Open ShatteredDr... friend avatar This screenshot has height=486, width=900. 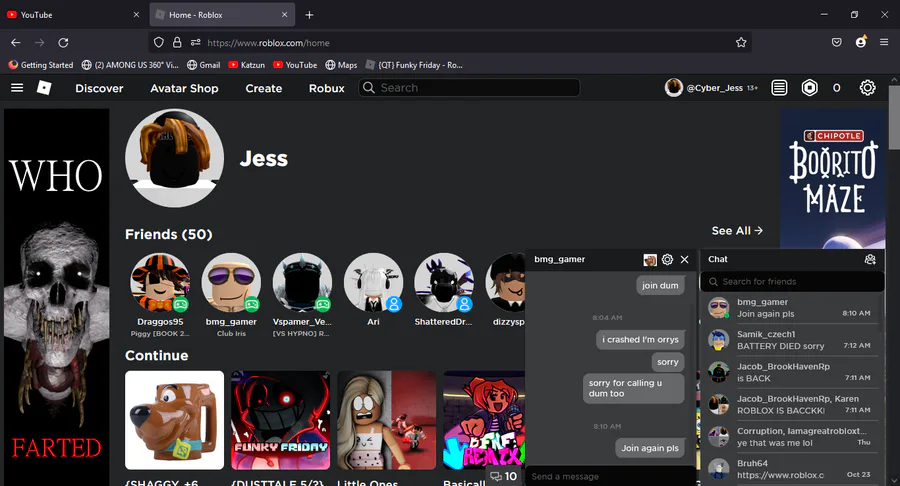tap(444, 282)
